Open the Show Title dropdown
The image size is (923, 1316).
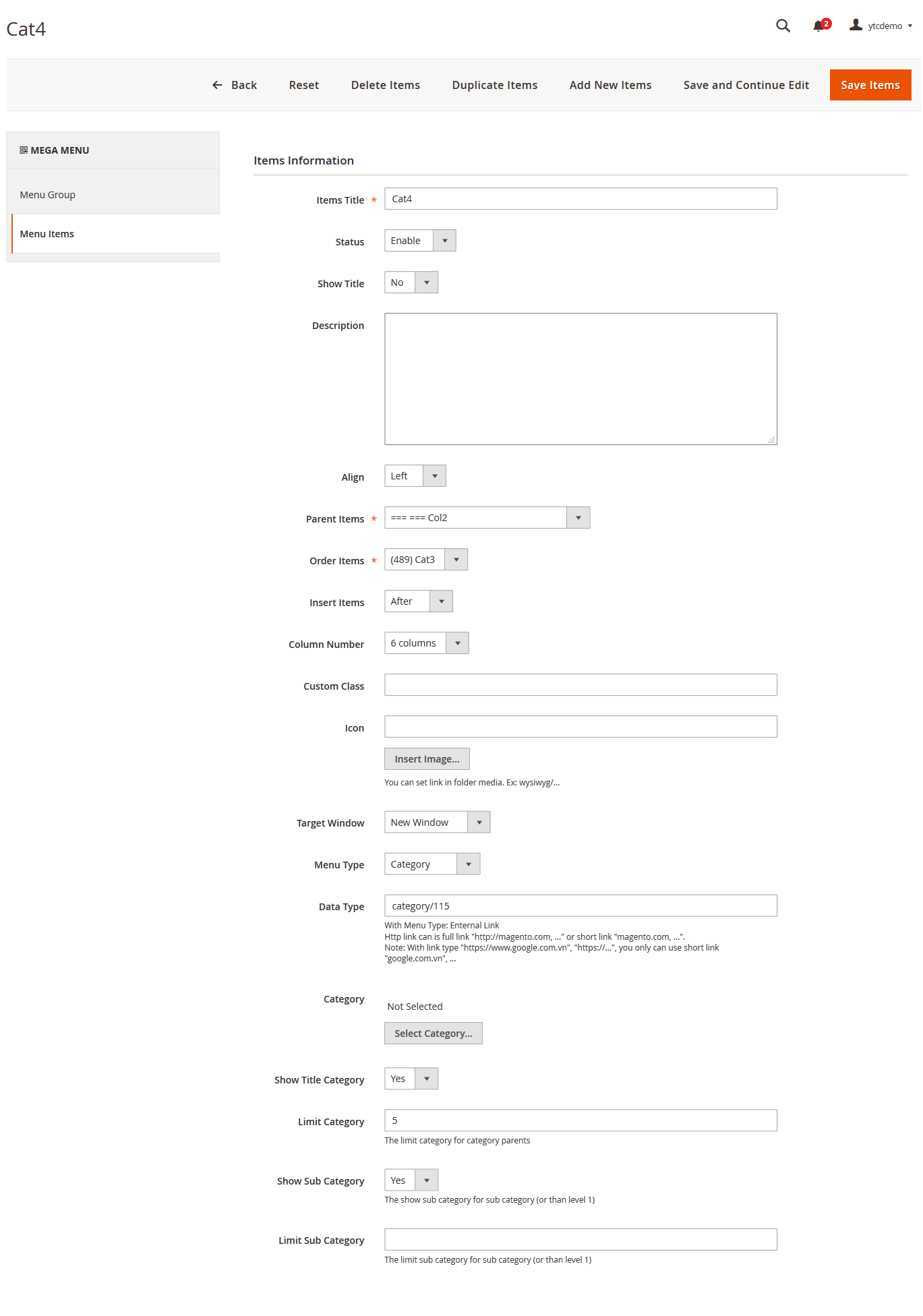(x=411, y=282)
